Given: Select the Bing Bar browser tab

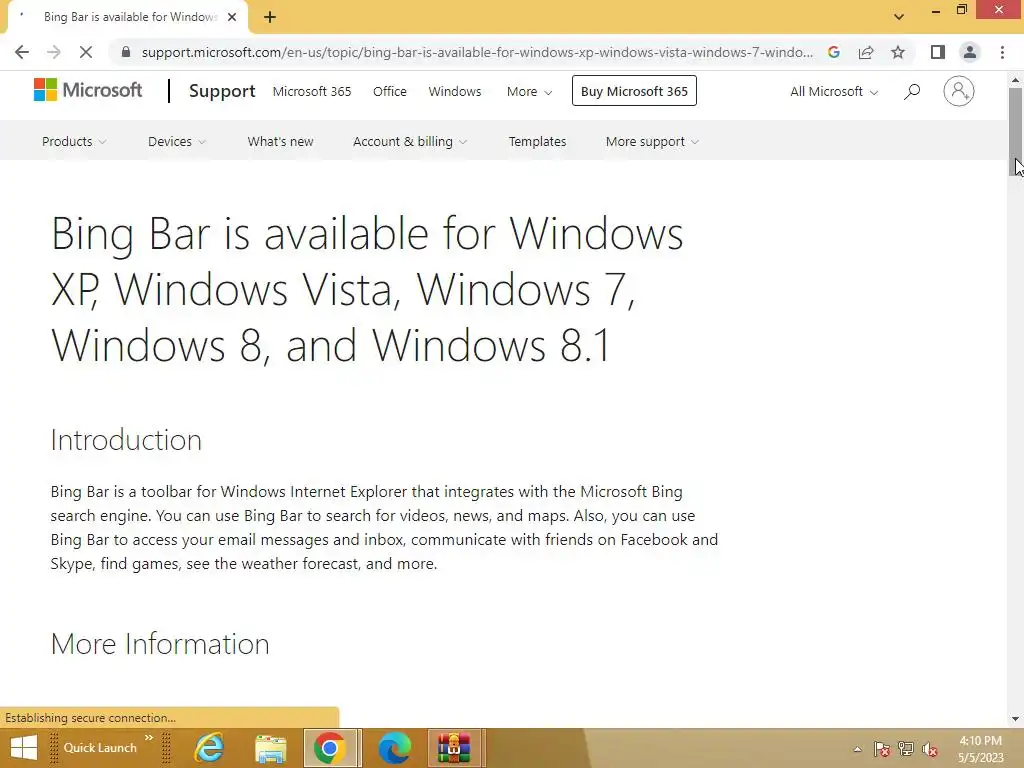Looking at the screenshot, I should pos(130,17).
